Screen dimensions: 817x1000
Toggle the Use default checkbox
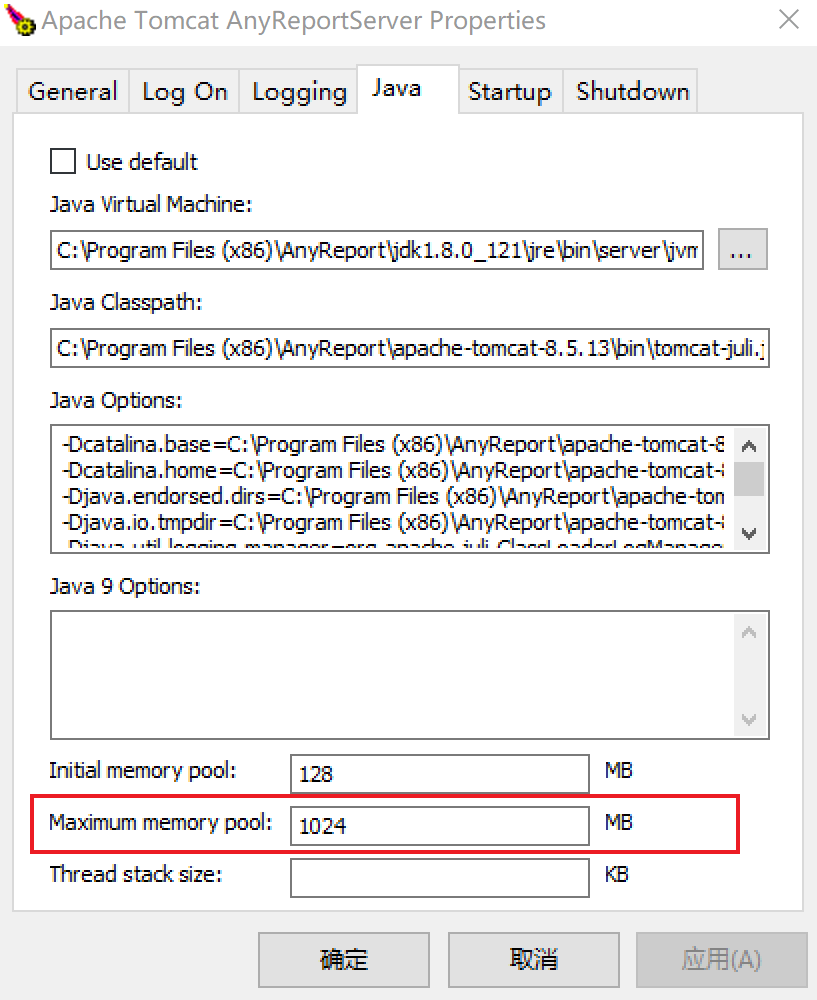[63, 162]
